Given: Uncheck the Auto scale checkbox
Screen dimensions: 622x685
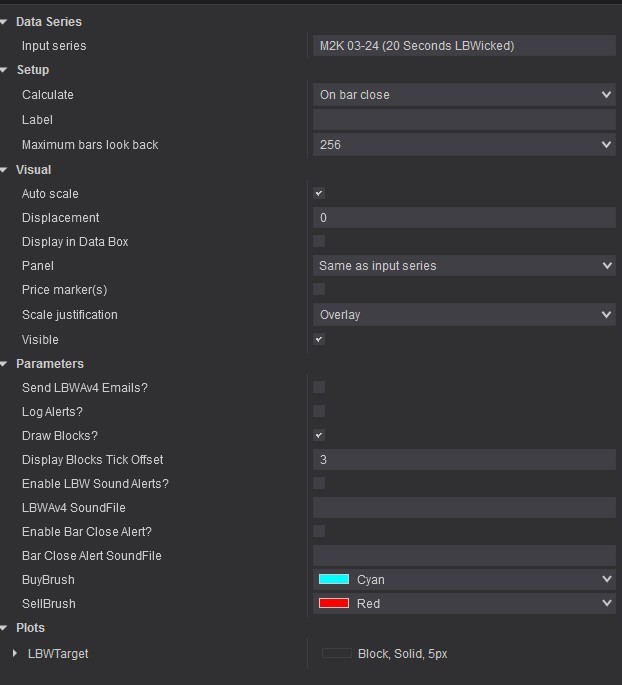Looking at the screenshot, I should point(319,193).
